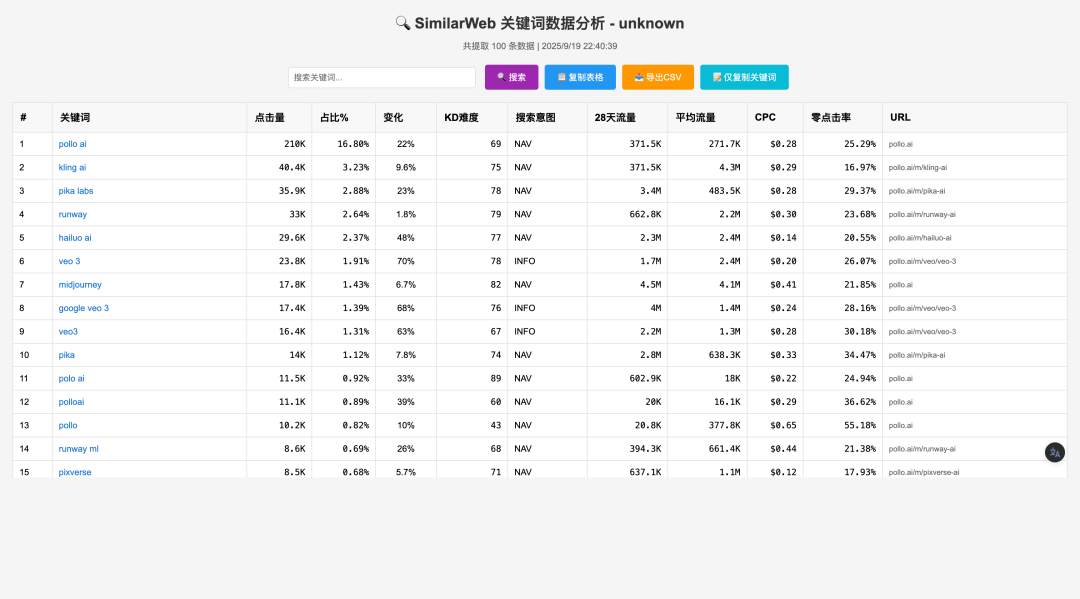
Task: Open the pollo ai keyword link
Action: [72, 144]
